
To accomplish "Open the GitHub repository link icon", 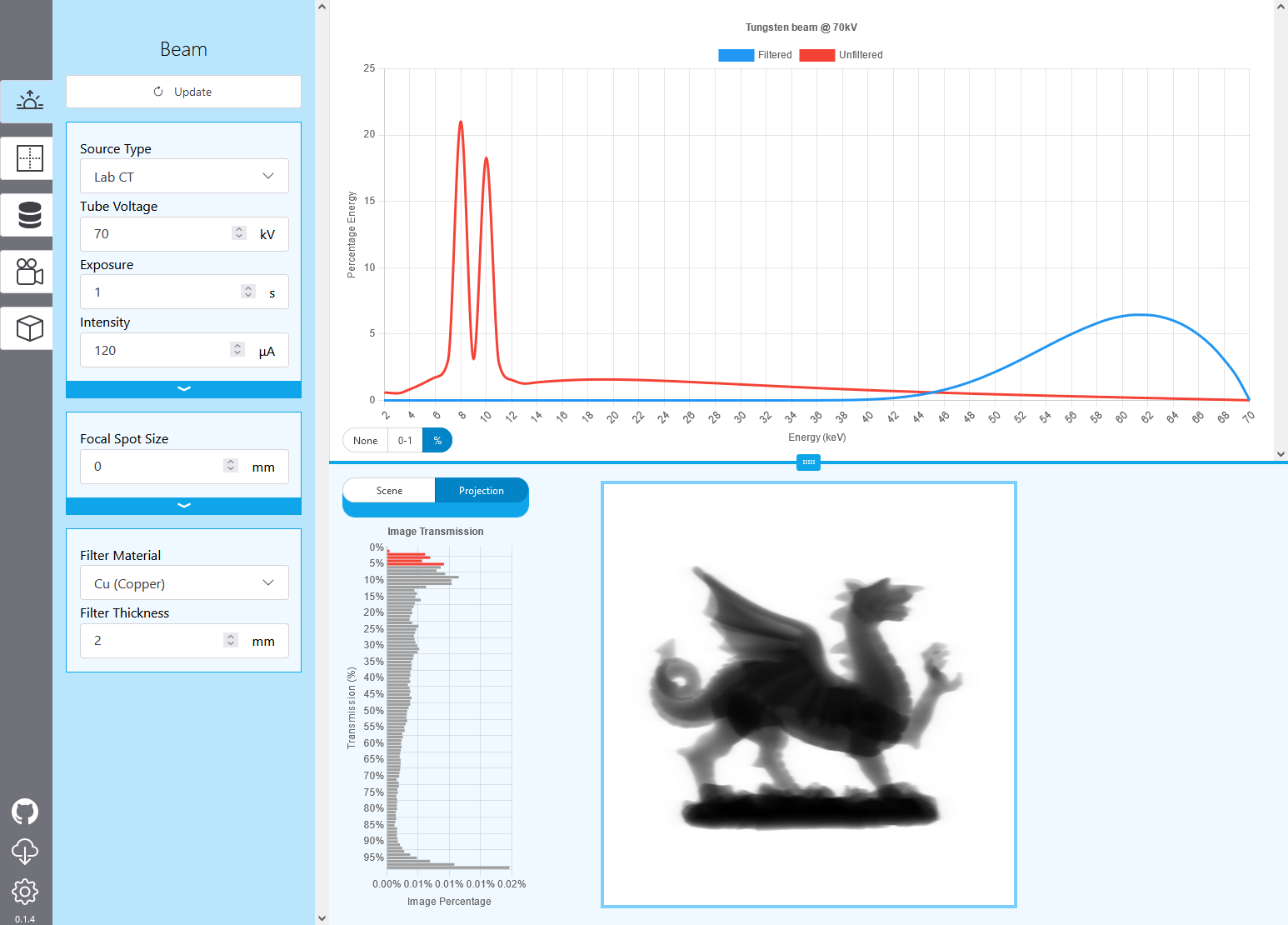I will click(x=25, y=812).
